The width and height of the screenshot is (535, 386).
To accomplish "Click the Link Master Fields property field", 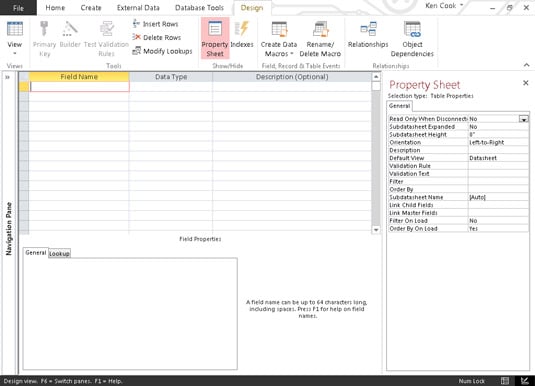I will click(x=497, y=213).
